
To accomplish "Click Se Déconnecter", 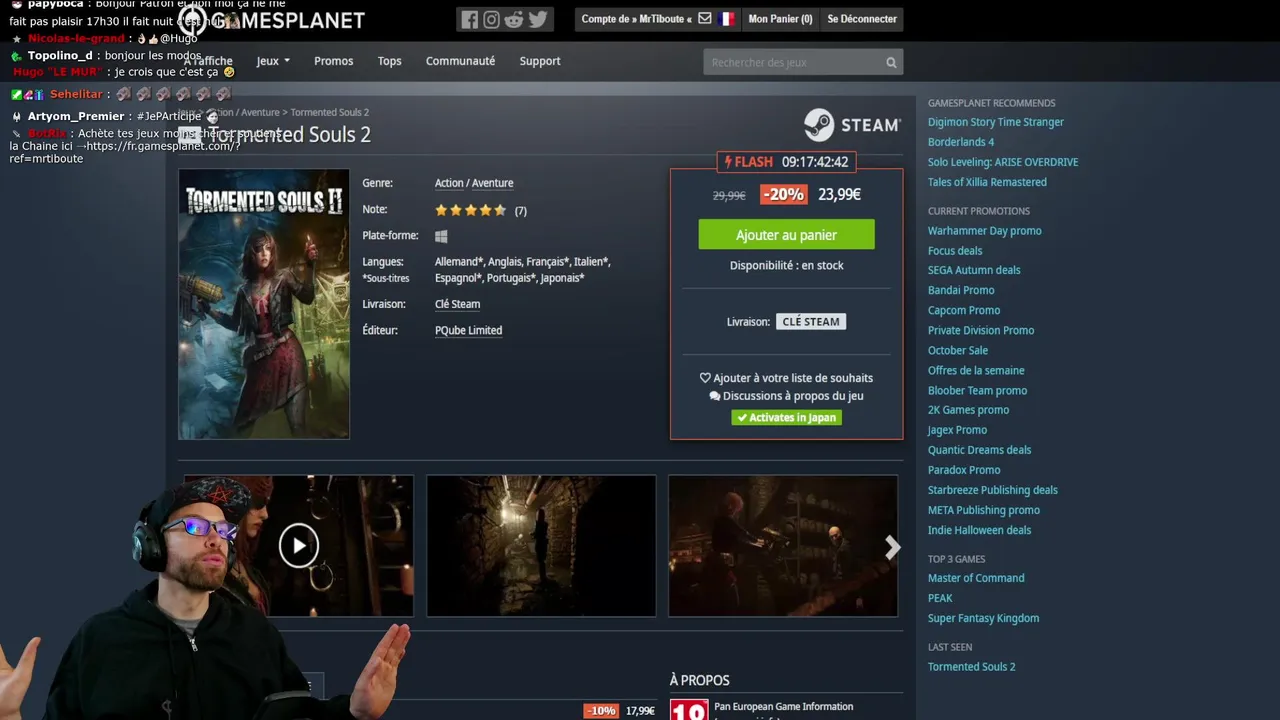I will coord(862,19).
